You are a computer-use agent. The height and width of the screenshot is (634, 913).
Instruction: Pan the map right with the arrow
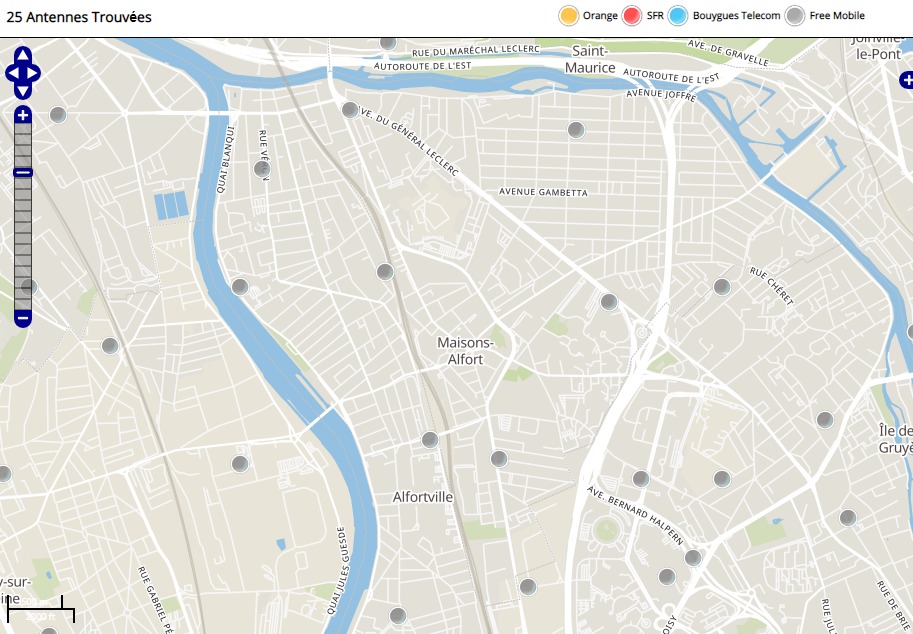34,73
